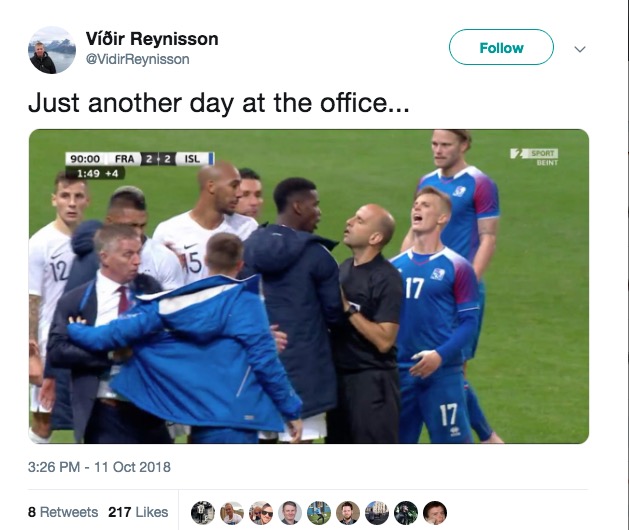Open the tweet options chevron dropdown

tap(580, 49)
